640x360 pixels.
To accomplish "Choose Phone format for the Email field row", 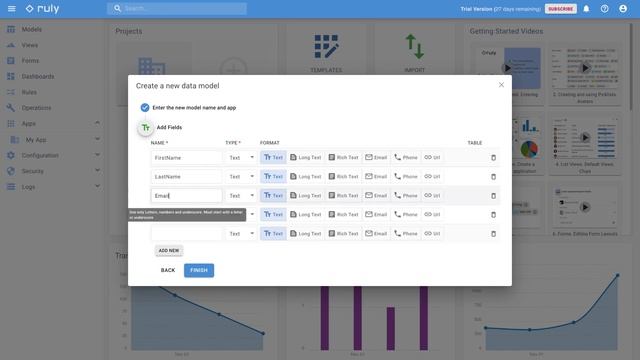I will pyautogui.click(x=406, y=196).
